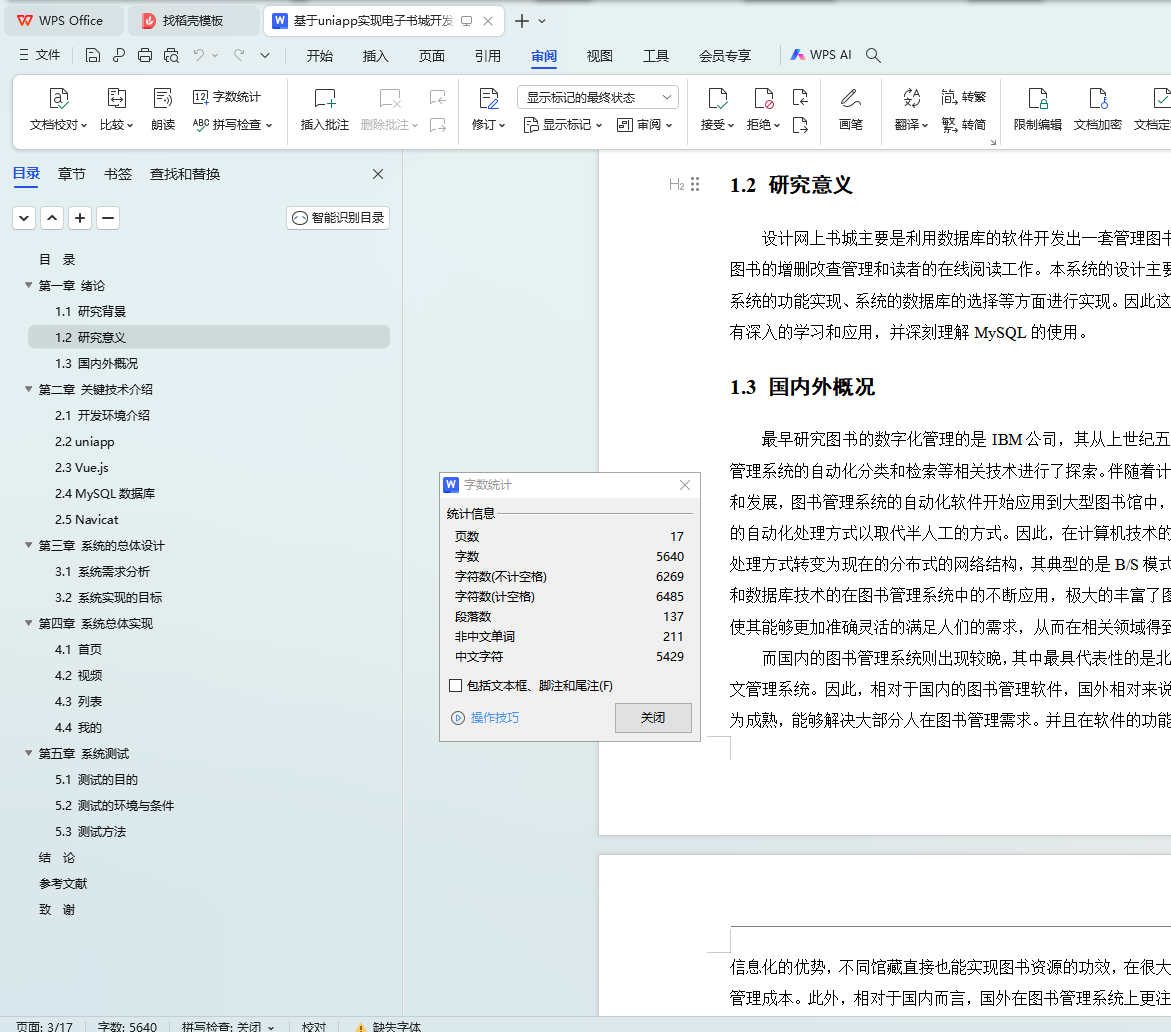Insert a comment with 插入批注
The width and height of the screenshot is (1171, 1032).
coord(325,110)
